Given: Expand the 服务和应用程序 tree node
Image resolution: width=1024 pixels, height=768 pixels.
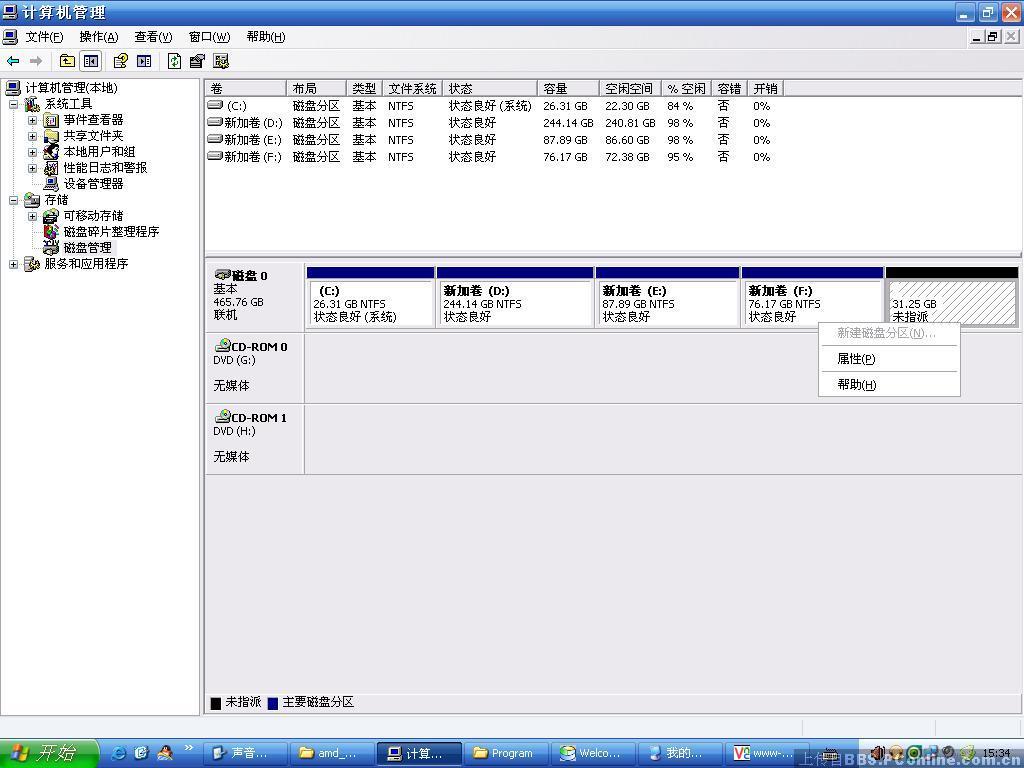Looking at the screenshot, I should point(14,264).
